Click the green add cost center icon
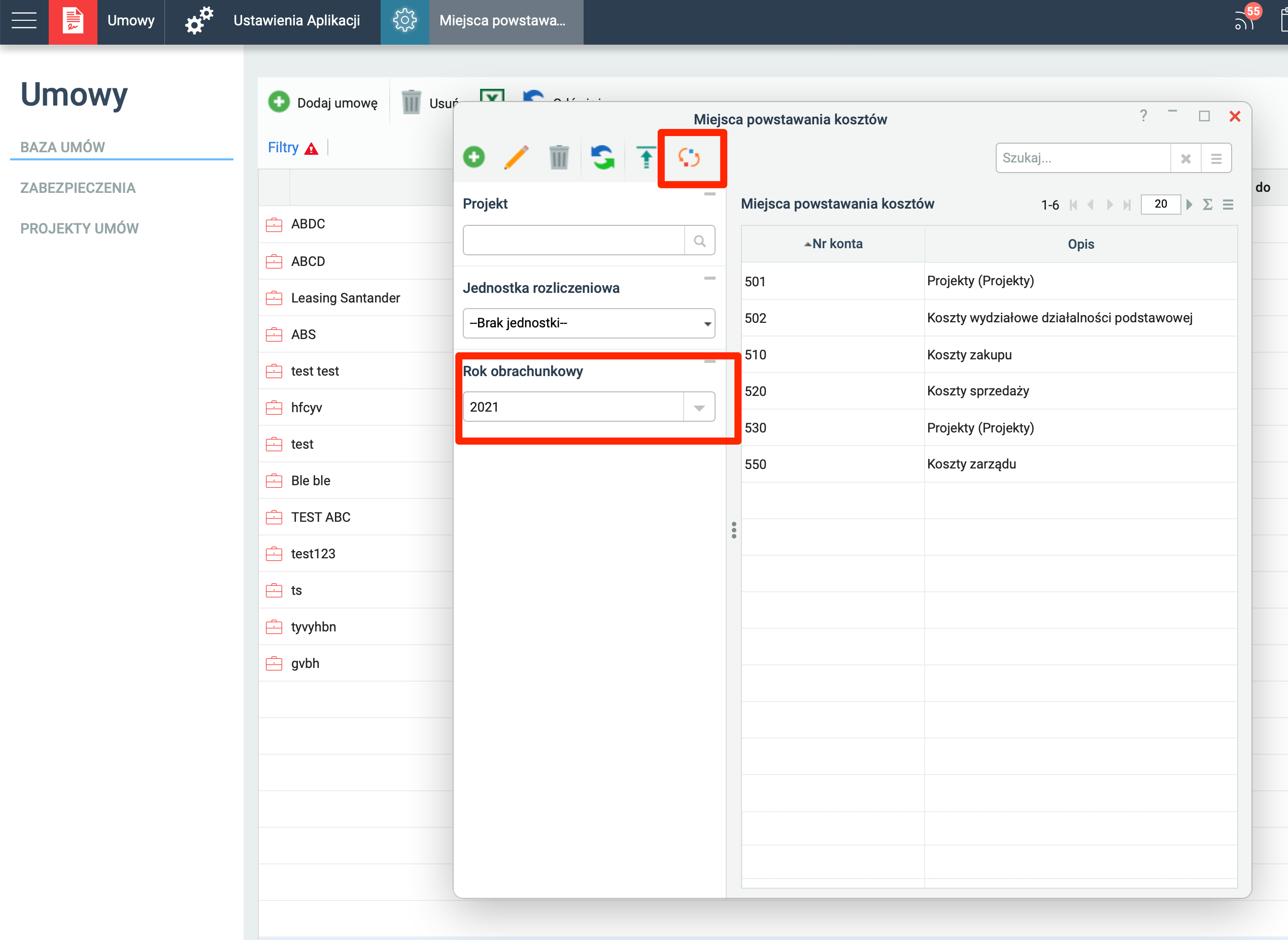This screenshot has height=940, width=1288. 473,157
